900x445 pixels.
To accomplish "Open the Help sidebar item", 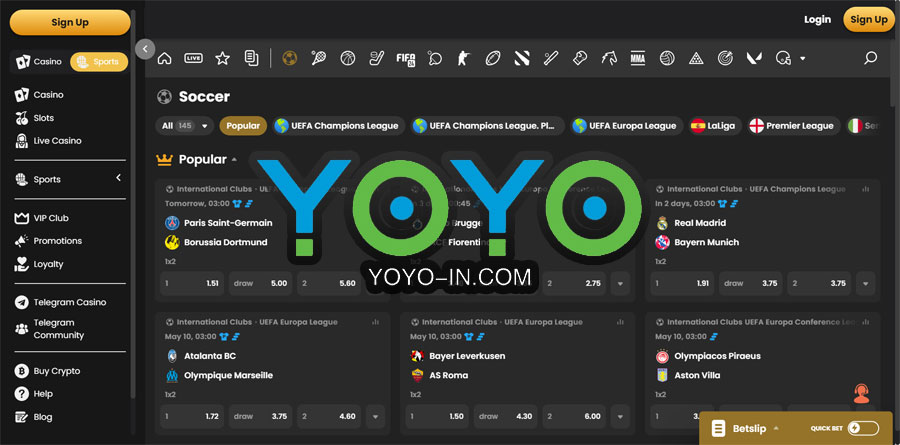I will coord(42,394).
